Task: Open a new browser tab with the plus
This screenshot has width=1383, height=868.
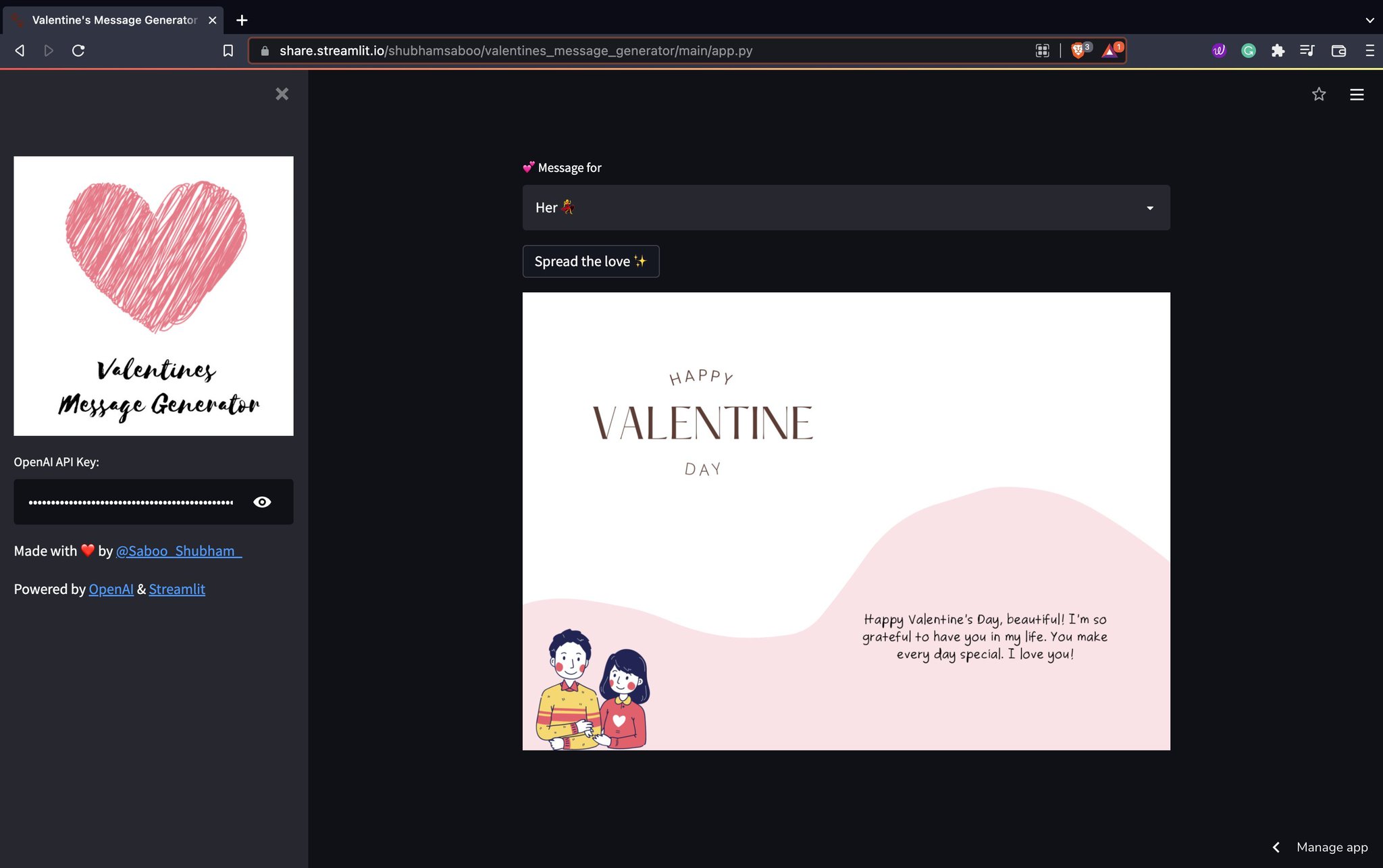Action: click(x=242, y=20)
